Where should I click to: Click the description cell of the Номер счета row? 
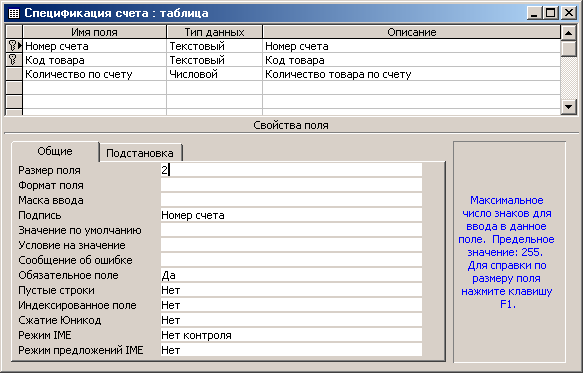[412, 46]
